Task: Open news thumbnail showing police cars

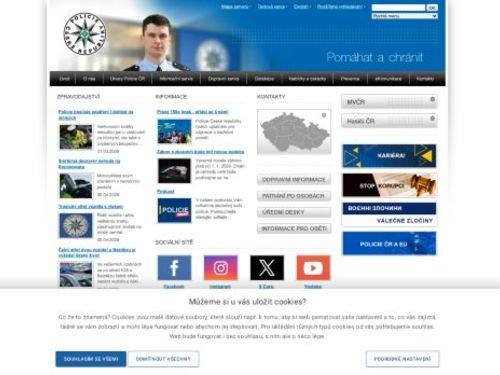Action: coord(76,275)
